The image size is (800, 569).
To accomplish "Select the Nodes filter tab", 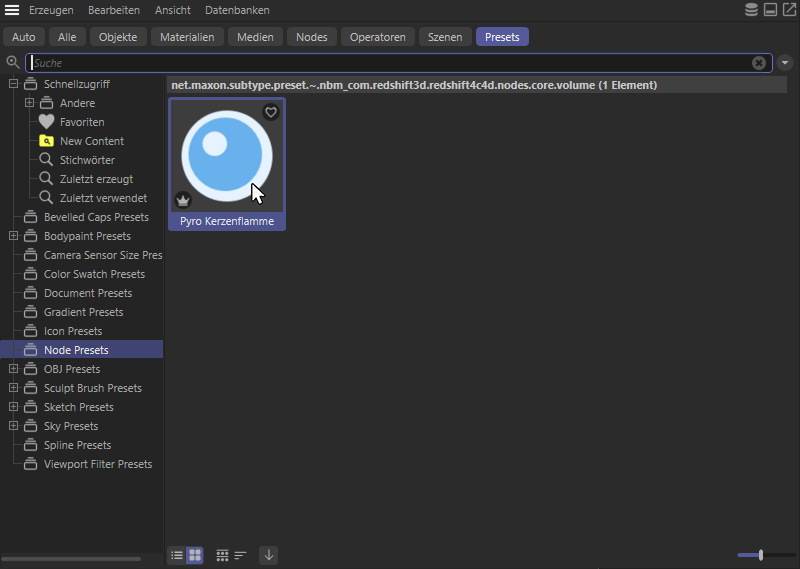I will pyautogui.click(x=312, y=37).
